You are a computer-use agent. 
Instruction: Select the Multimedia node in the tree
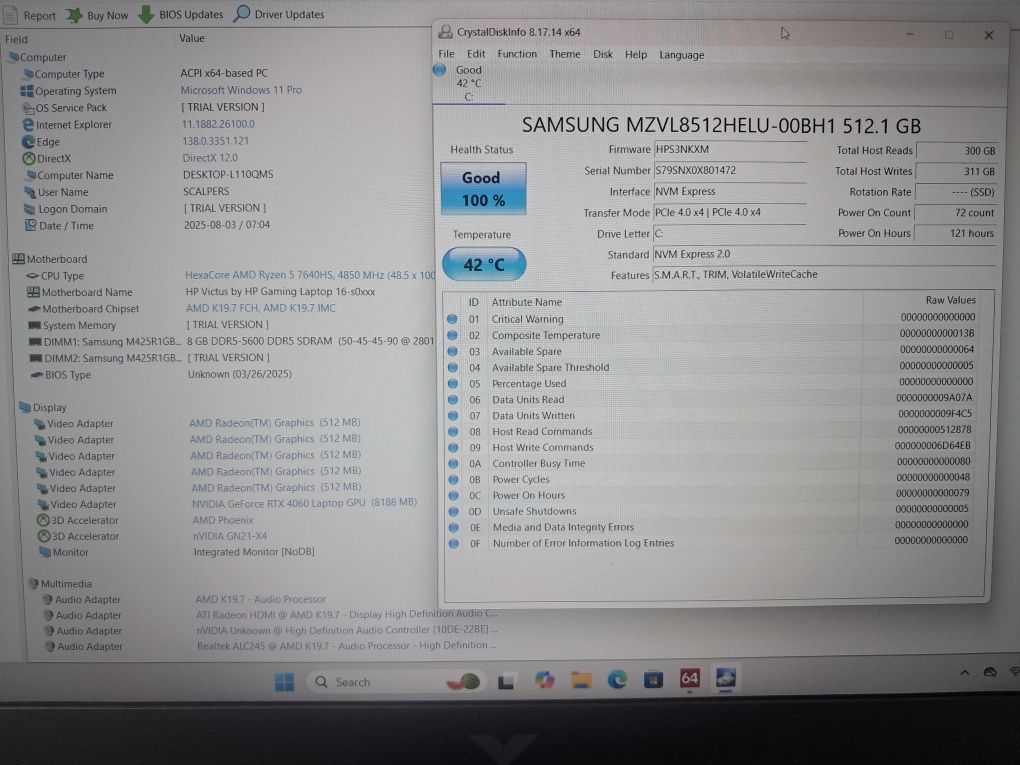60,584
